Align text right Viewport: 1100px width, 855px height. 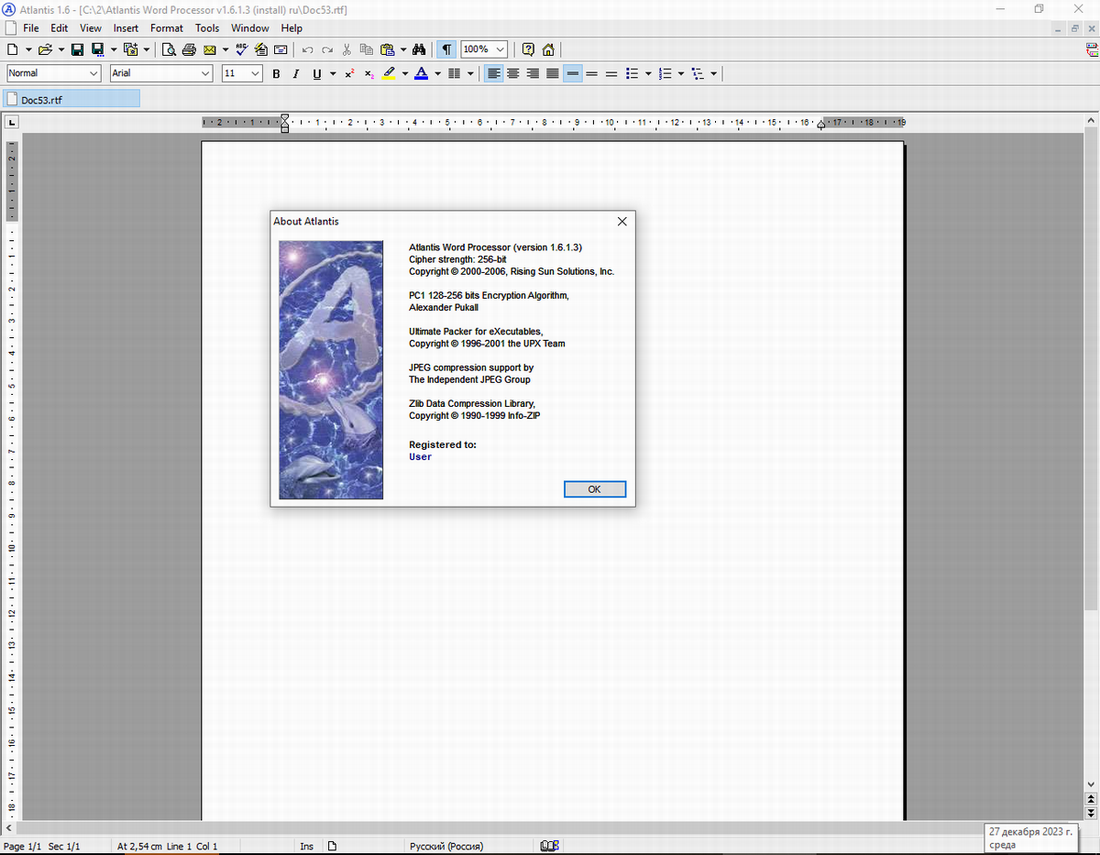533,74
